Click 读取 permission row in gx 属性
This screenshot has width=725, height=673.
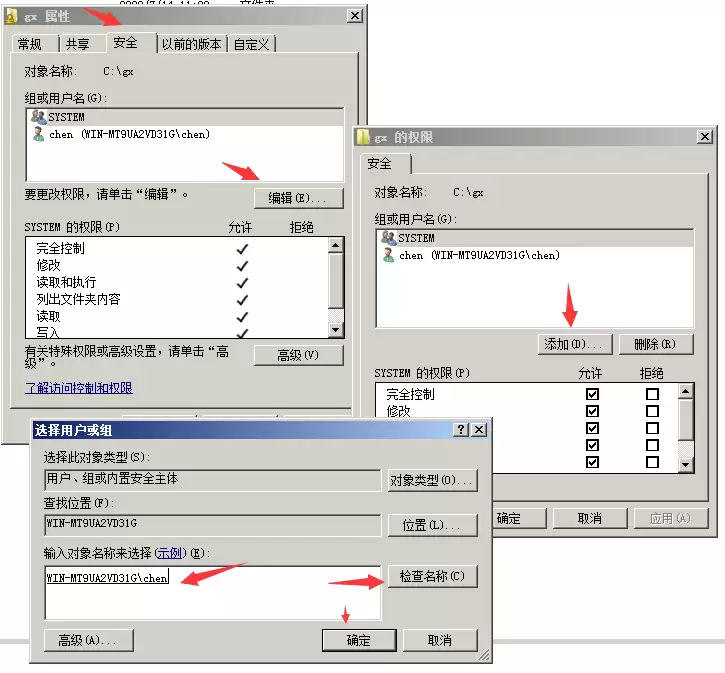click(x=177, y=317)
